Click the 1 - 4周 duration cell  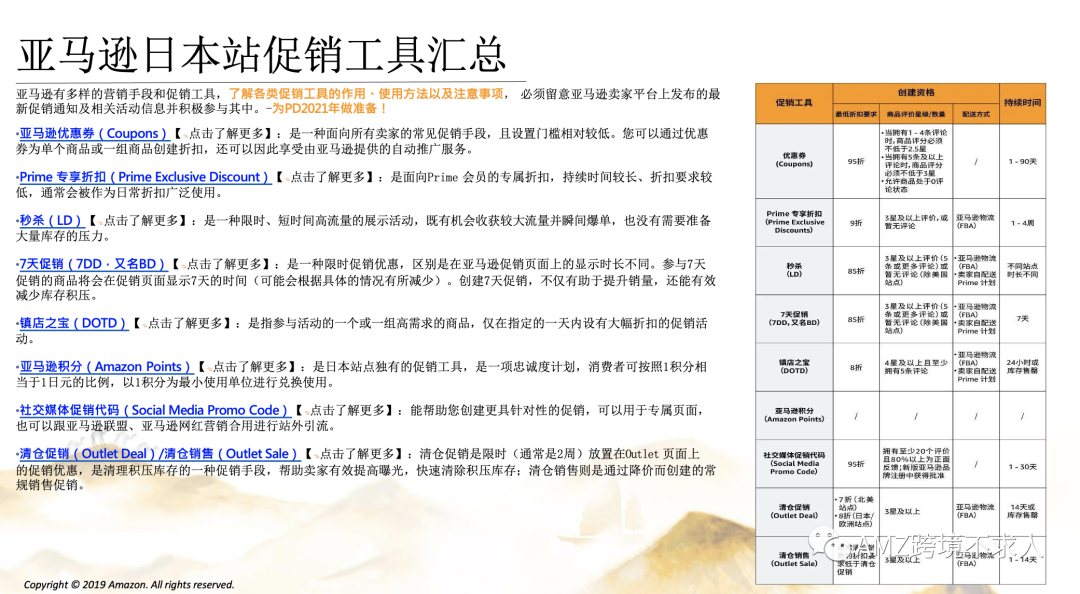click(x=1022, y=223)
